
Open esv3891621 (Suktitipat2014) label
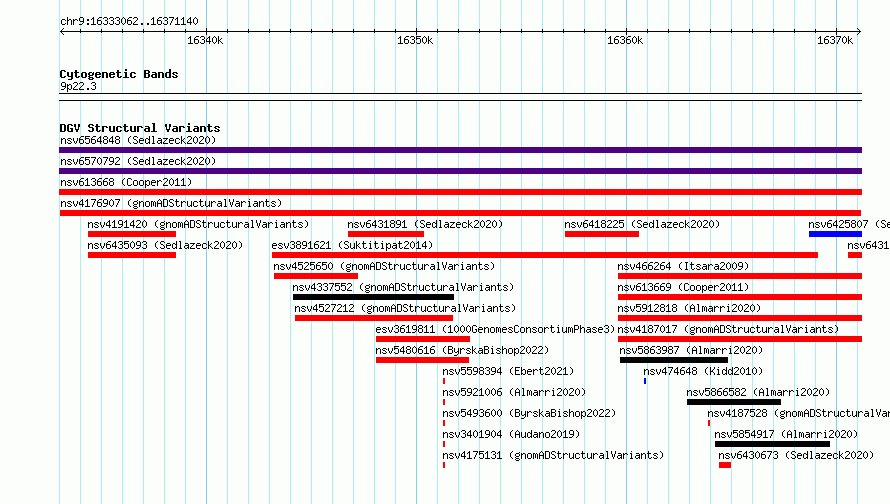[352, 245]
